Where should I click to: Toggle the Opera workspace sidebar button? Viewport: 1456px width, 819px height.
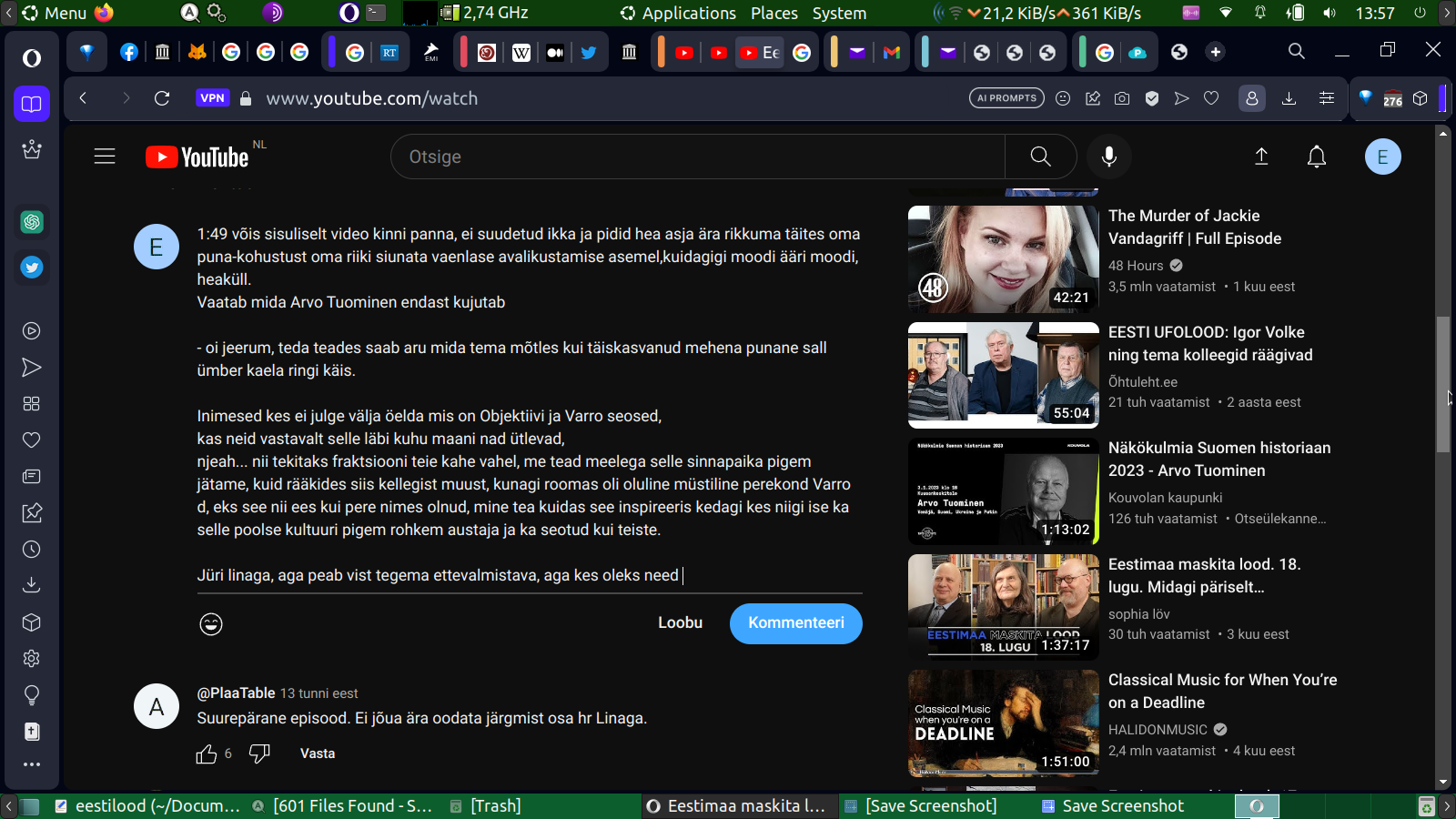(x=32, y=104)
